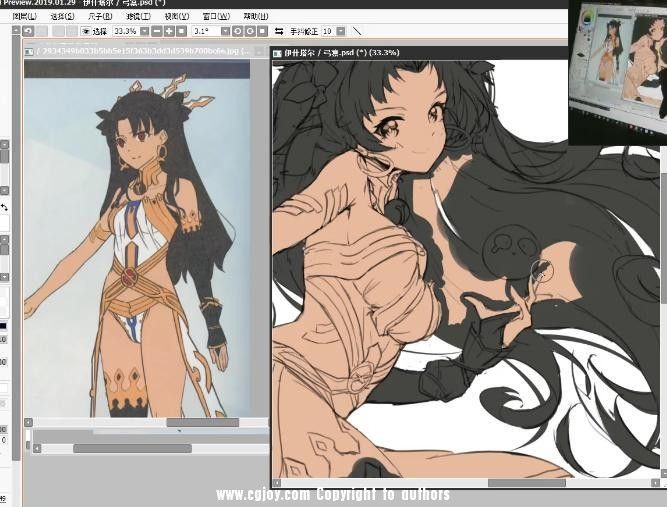
Task: Rotate canvas clockwise icon
Action: (250, 31)
